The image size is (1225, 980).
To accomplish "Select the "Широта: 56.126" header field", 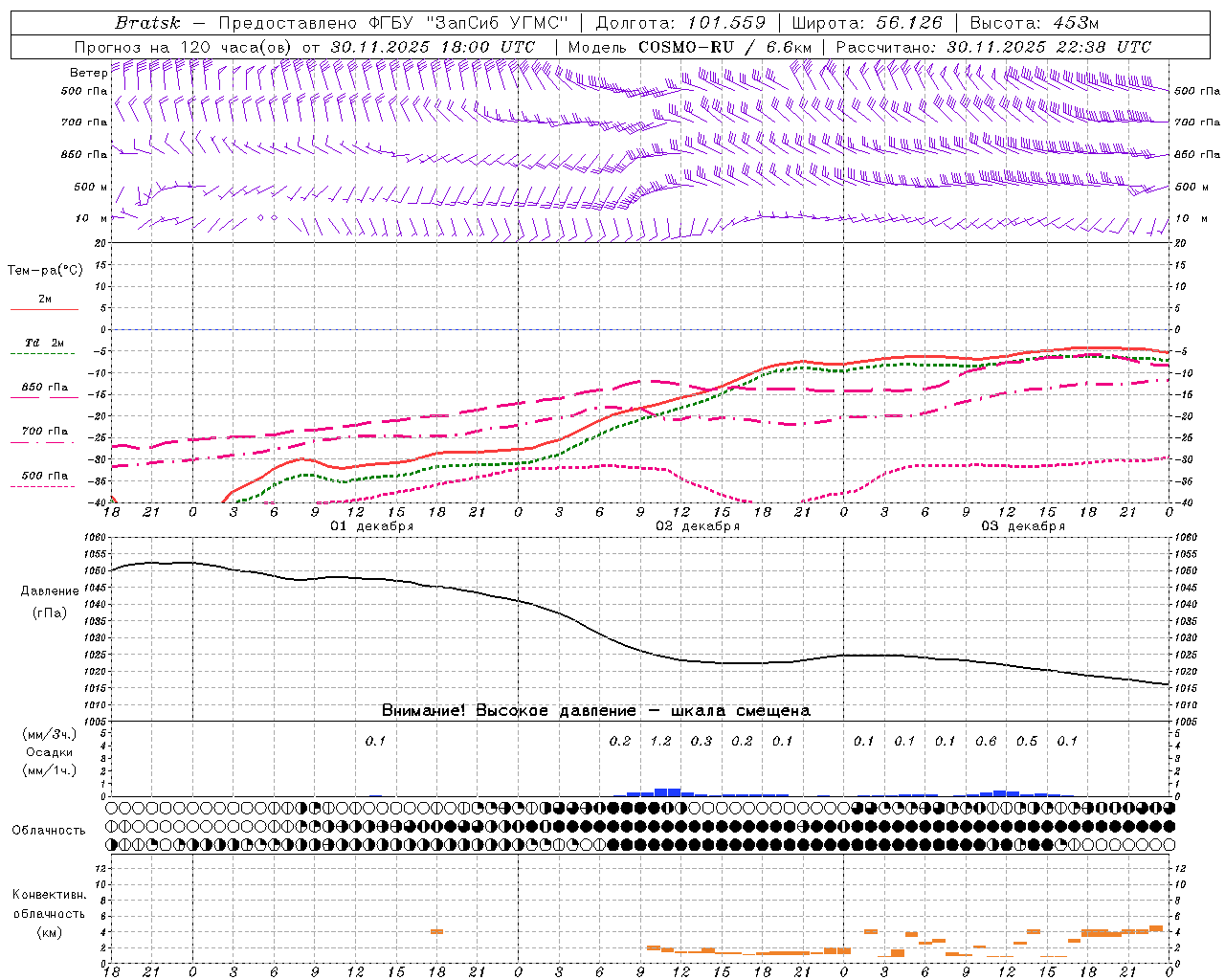I will pos(867,23).
